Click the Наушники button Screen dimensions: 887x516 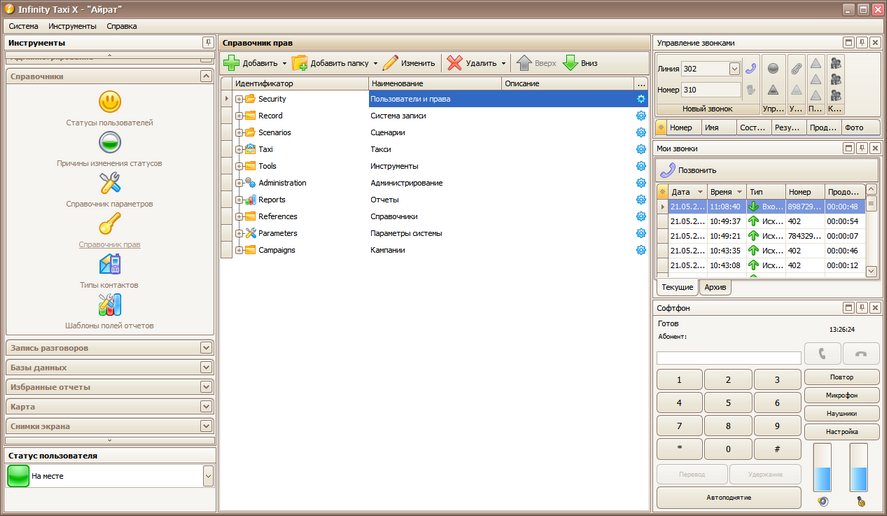[x=842, y=413]
